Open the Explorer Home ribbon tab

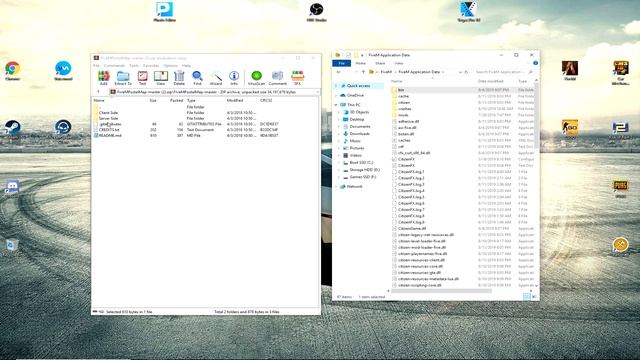[x=360, y=63]
